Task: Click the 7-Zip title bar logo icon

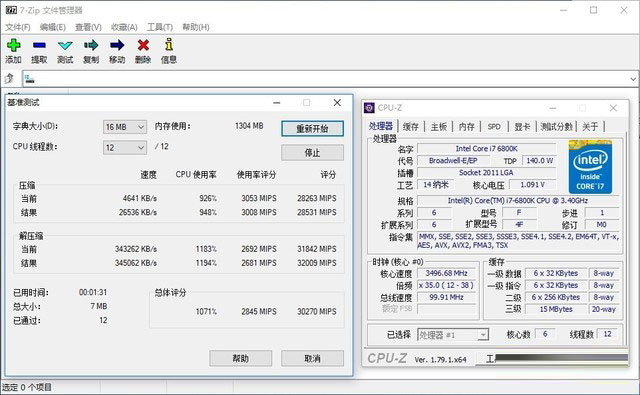Action: 11,10
